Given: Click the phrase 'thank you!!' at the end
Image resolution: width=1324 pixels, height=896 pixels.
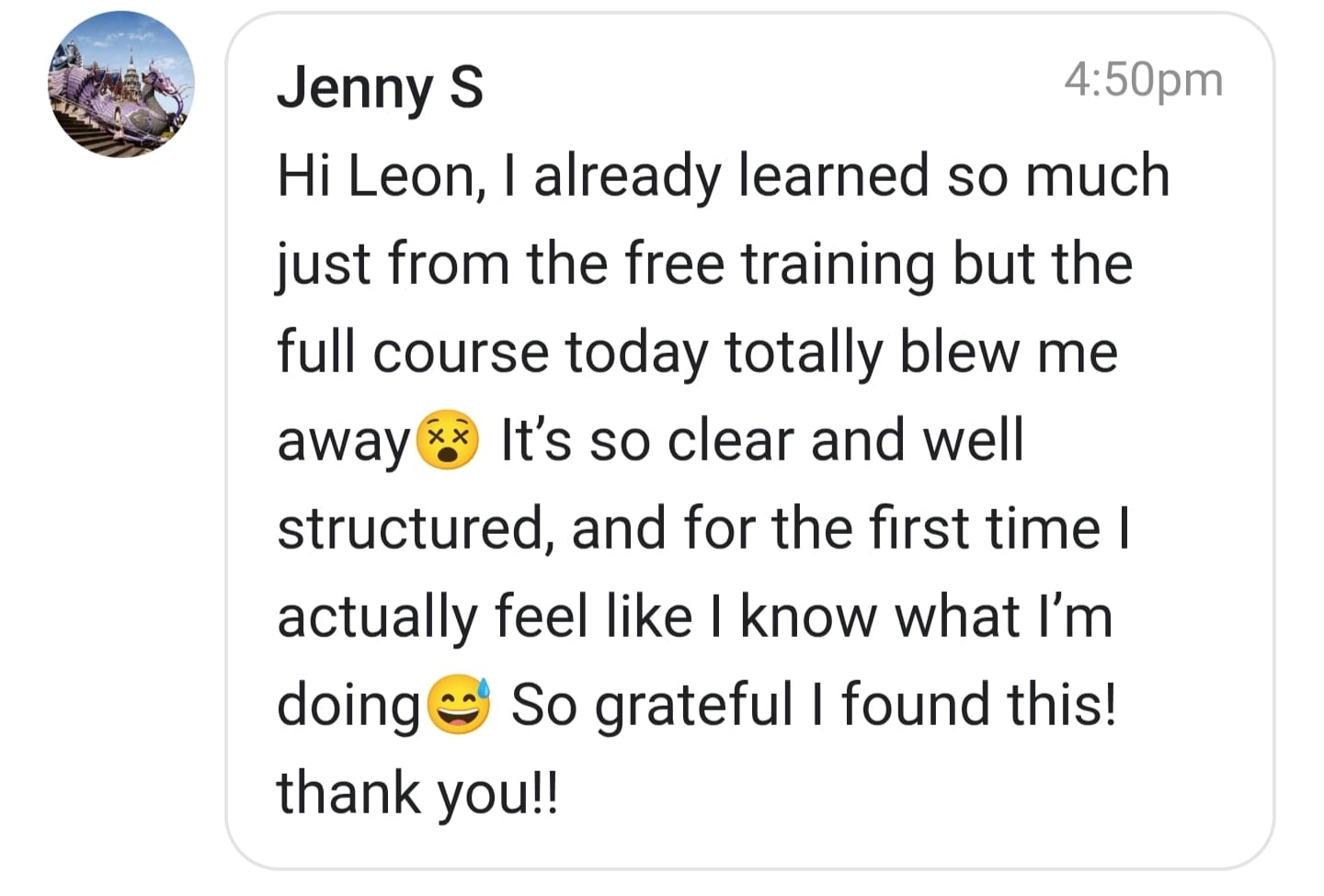Looking at the screenshot, I should click(x=417, y=793).
